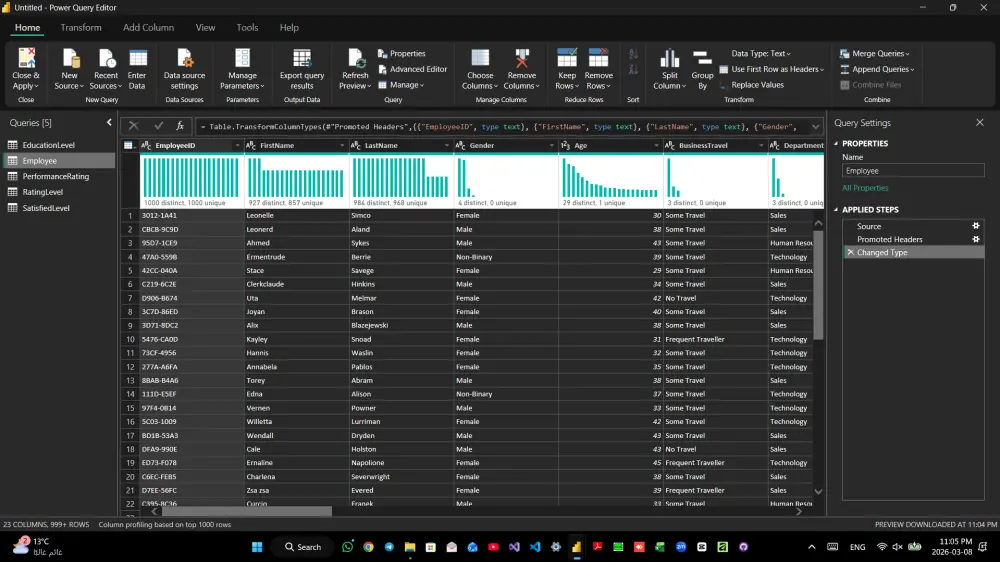This screenshot has height=562, width=1000.
Task: Switch to the Home tab
Action: (x=27, y=27)
